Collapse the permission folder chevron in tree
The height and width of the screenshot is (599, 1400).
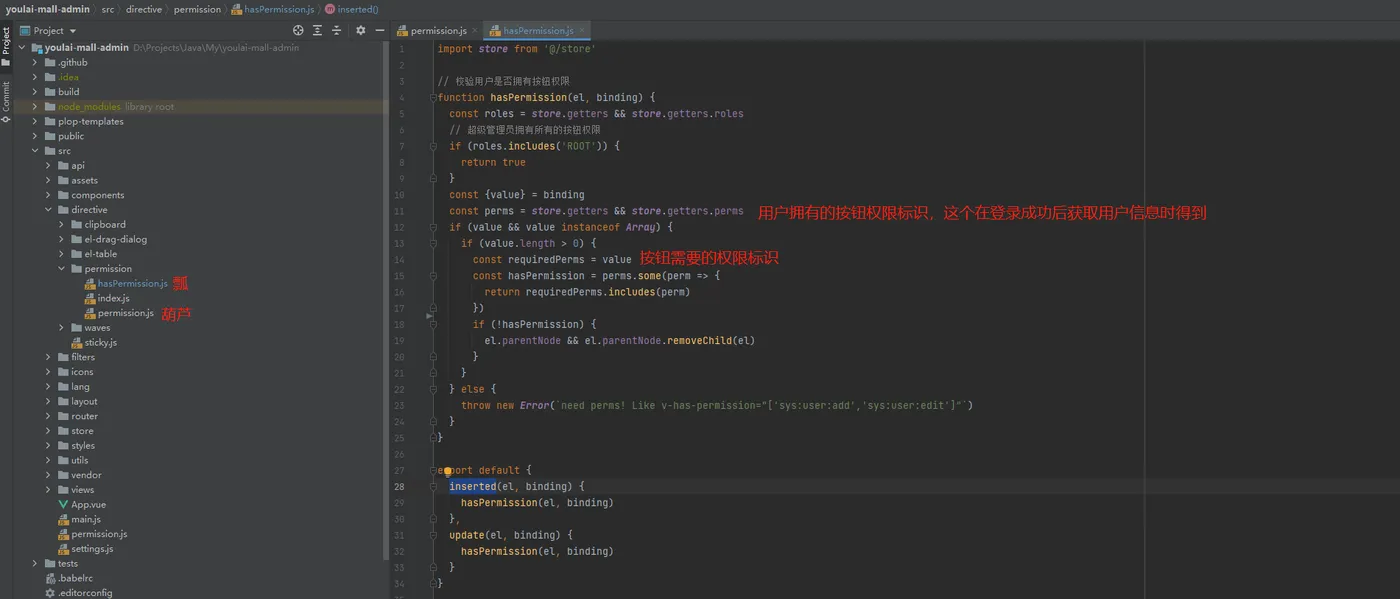[61, 269]
